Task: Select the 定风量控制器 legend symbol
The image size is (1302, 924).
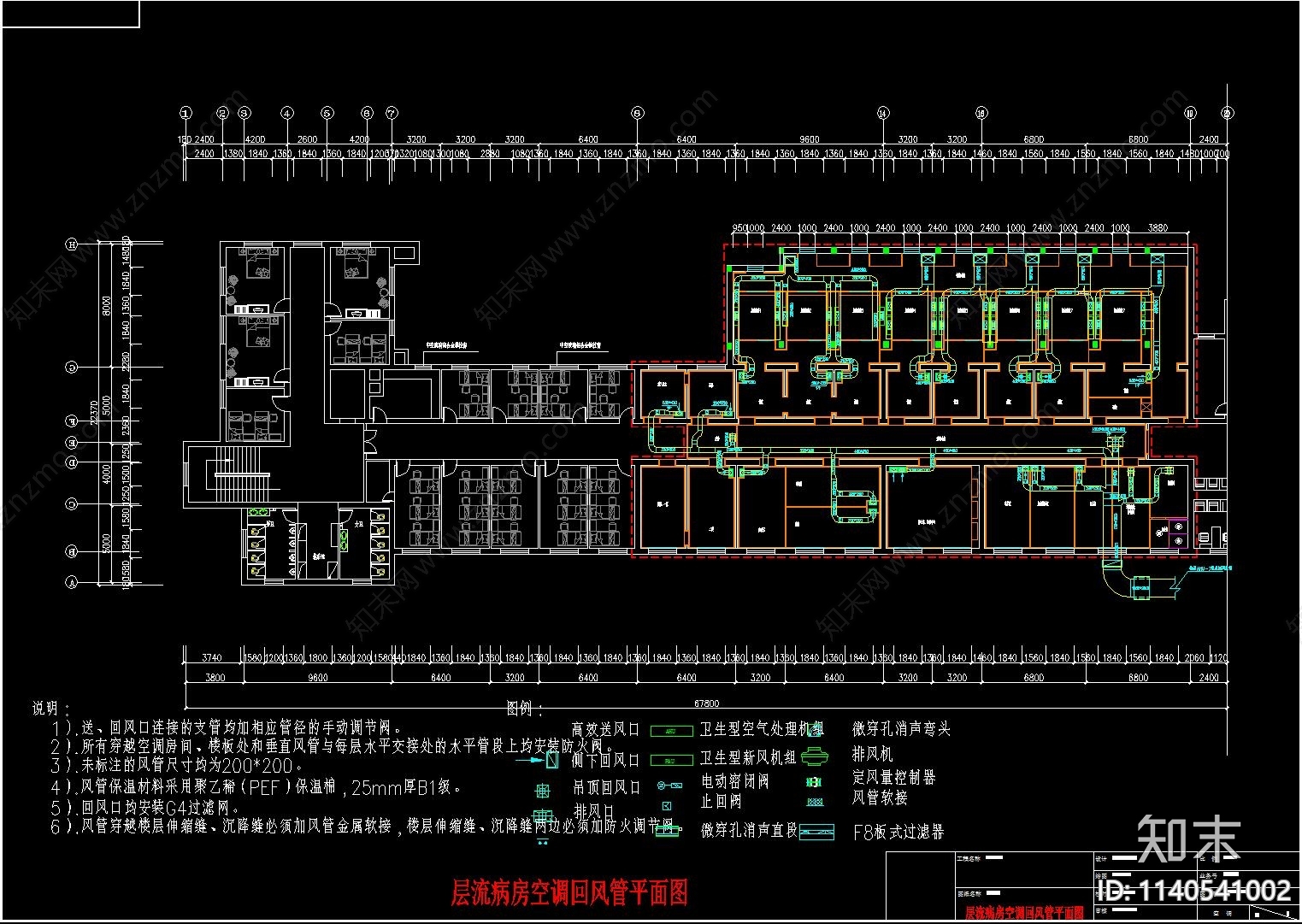Action: (814, 782)
